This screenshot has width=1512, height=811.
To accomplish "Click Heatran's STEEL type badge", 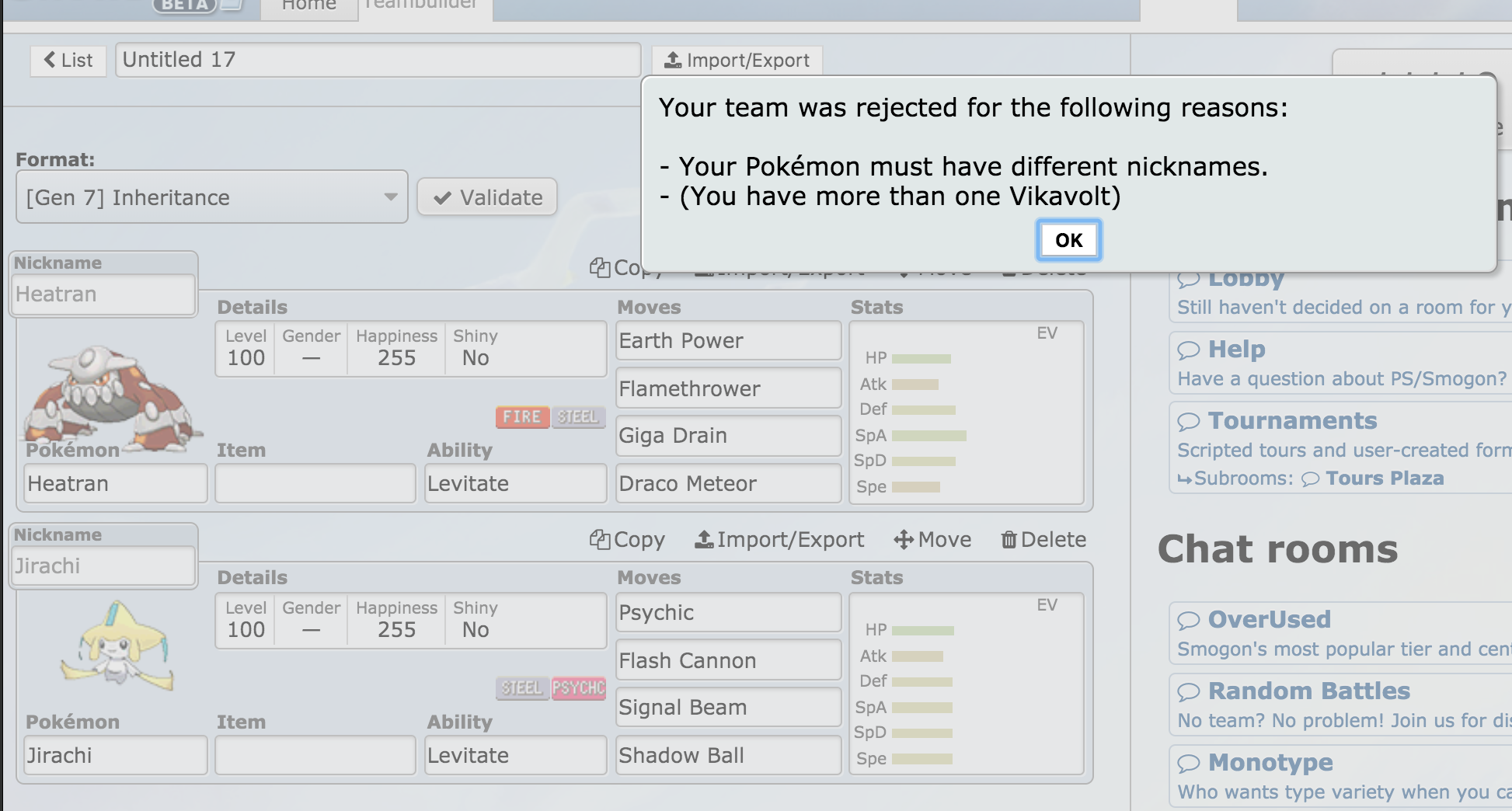I will pyautogui.click(x=578, y=417).
